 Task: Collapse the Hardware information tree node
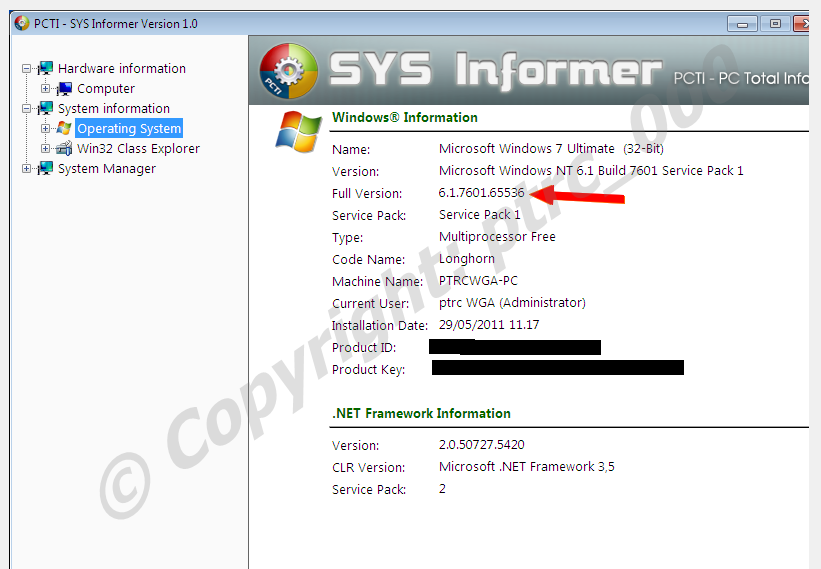click(26, 69)
